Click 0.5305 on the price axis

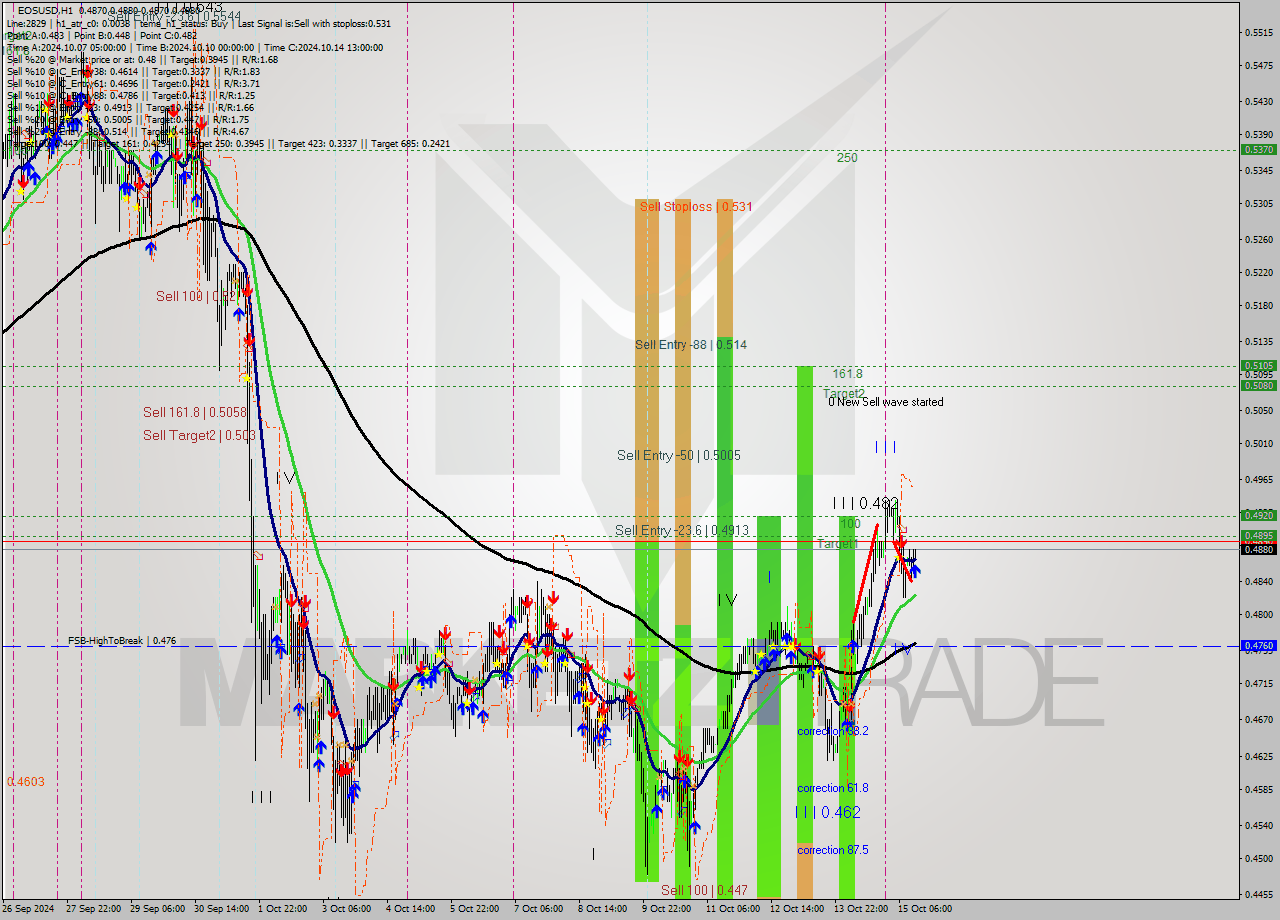[x=1258, y=203]
